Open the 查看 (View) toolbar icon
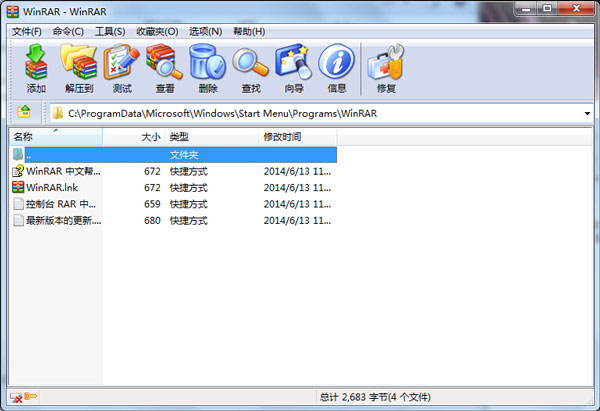The height and width of the screenshot is (411, 600). [x=164, y=68]
